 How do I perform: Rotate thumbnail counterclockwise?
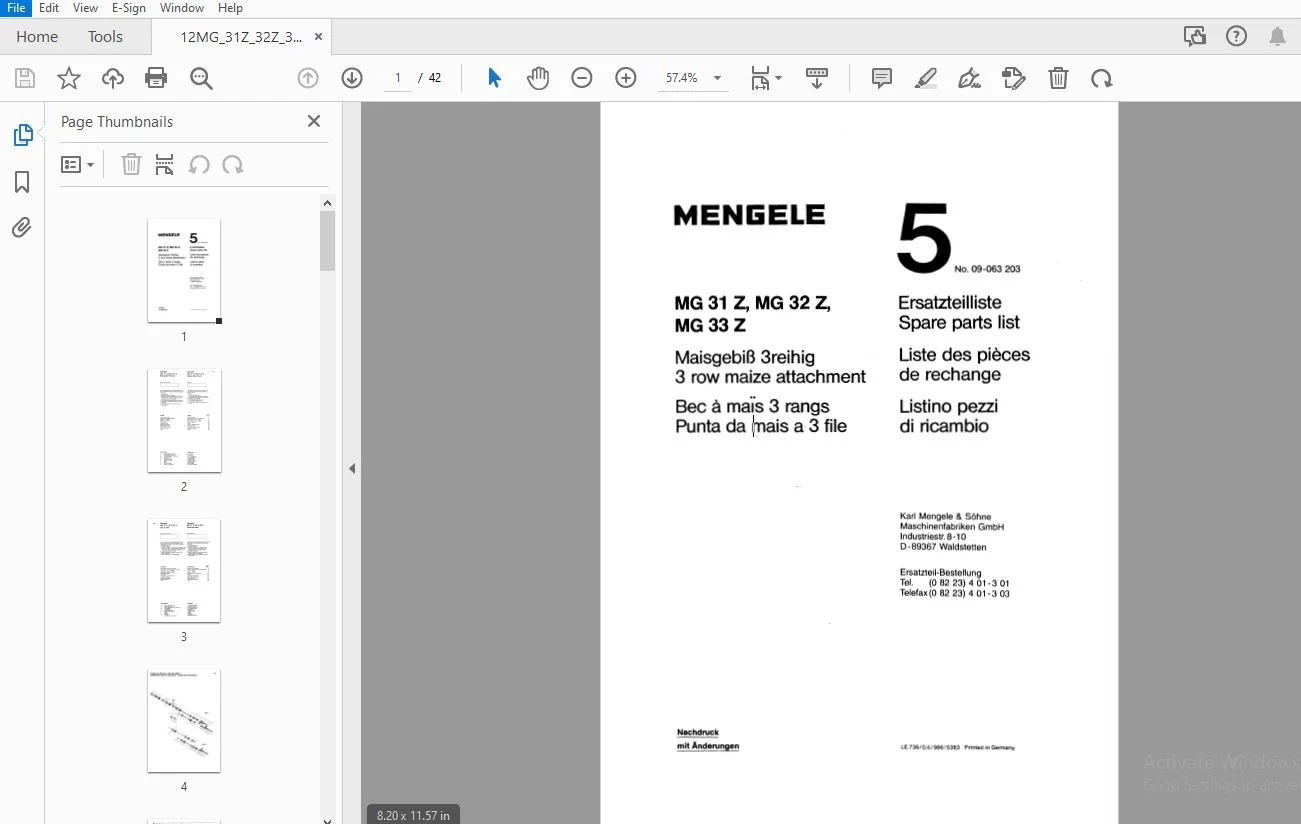coord(199,165)
